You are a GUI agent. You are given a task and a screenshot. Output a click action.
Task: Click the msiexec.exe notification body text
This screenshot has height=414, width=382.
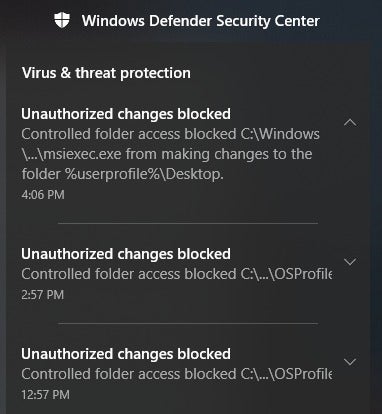pyautogui.click(x=170, y=154)
